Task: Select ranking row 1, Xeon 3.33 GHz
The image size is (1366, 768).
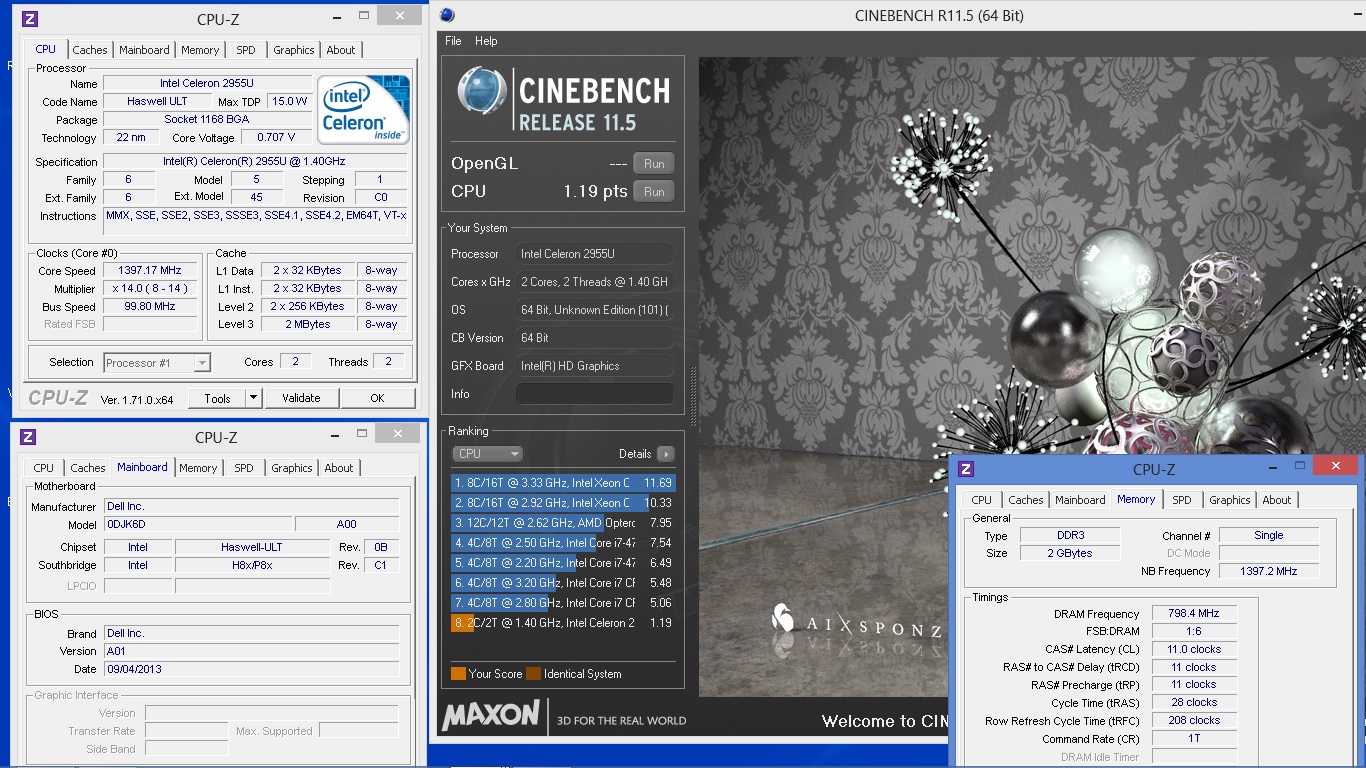Action: 563,483
